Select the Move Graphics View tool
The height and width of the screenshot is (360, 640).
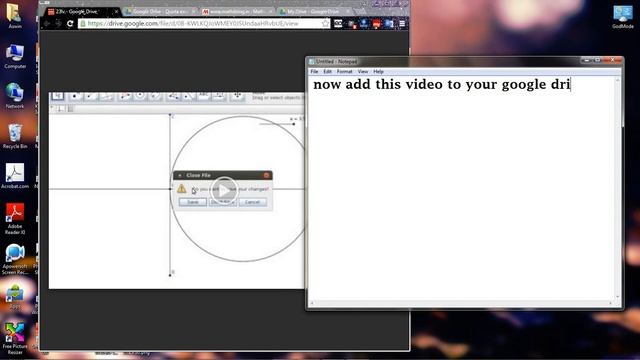(x=237, y=97)
